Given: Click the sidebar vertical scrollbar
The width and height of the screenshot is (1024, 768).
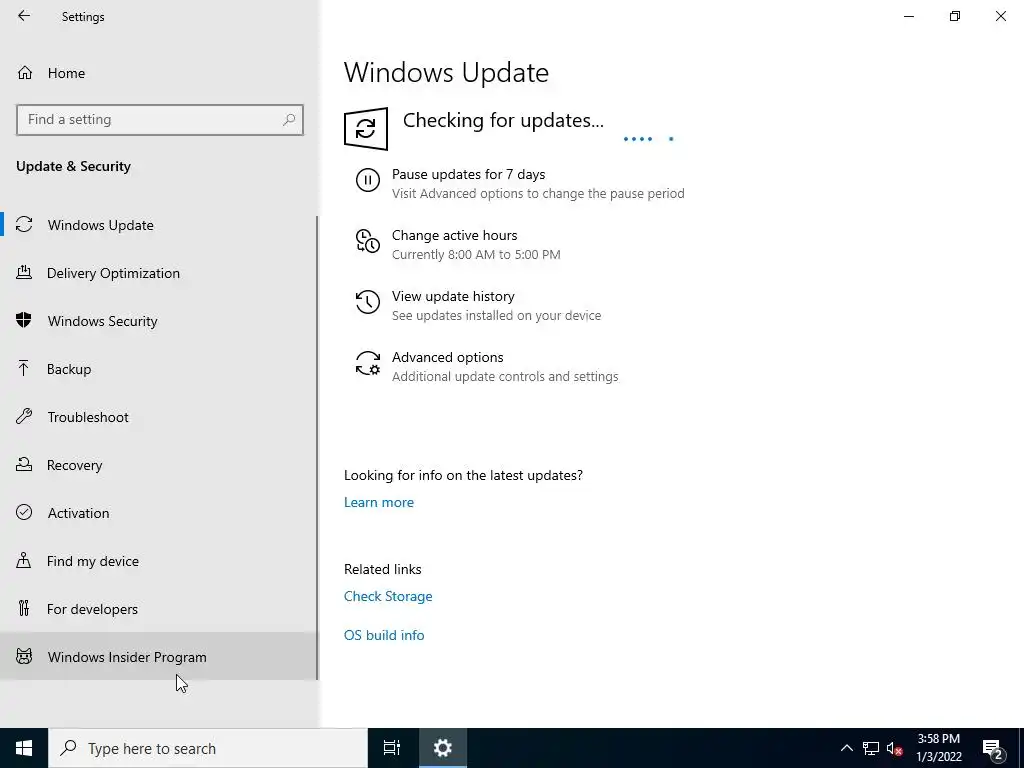Looking at the screenshot, I should click(x=317, y=448).
